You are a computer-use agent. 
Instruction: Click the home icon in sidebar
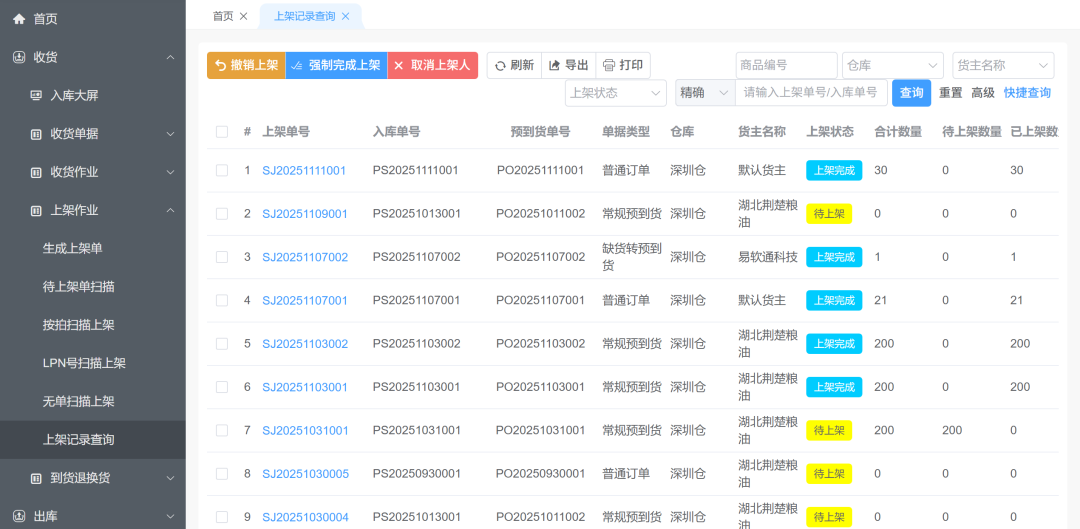point(19,19)
